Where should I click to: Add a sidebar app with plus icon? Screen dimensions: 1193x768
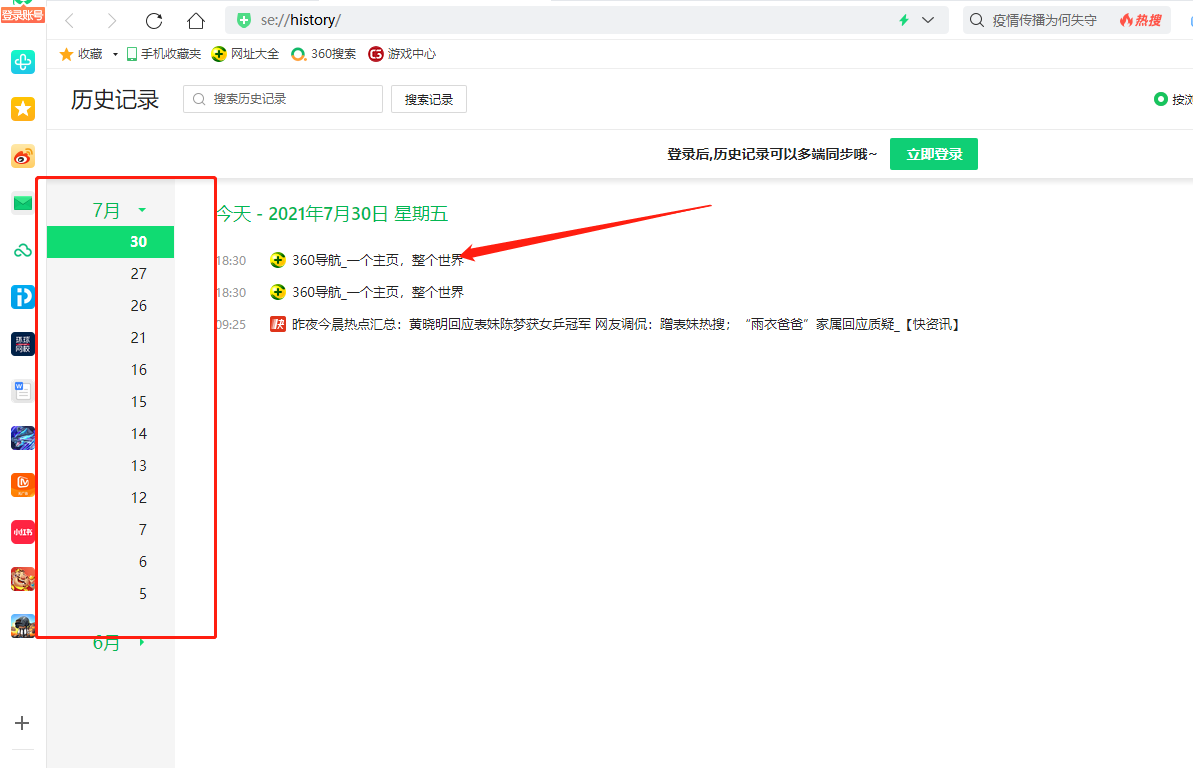23,723
